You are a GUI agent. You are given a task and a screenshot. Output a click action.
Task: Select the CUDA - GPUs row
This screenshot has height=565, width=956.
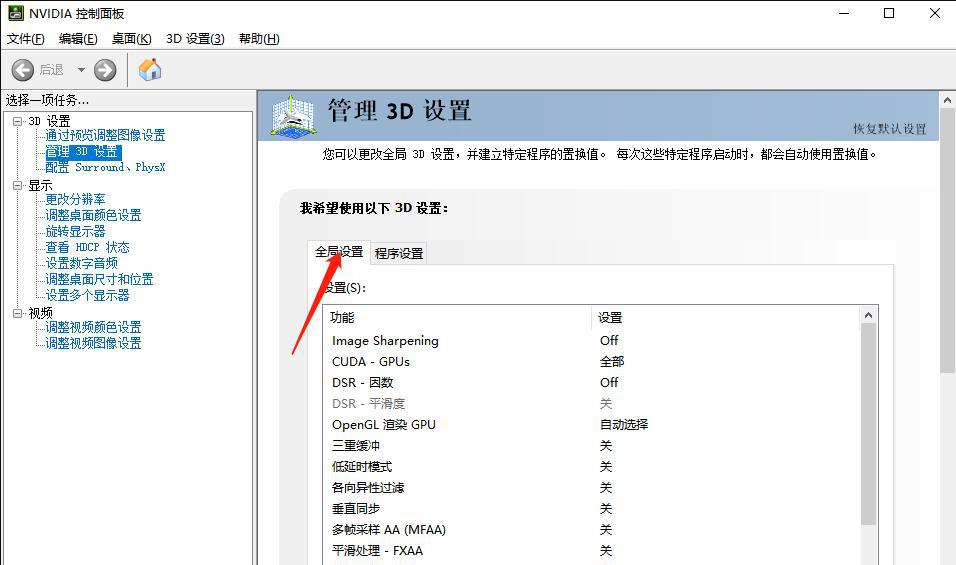[591, 361]
